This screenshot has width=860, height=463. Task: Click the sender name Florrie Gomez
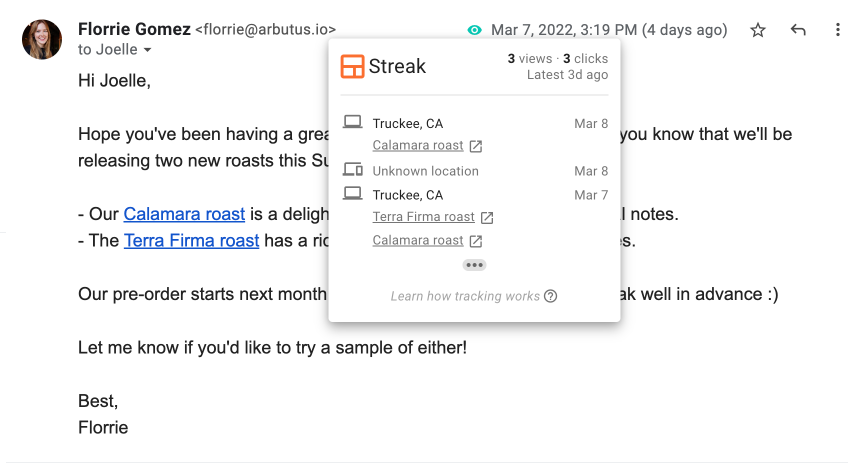(x=134, y=30)
